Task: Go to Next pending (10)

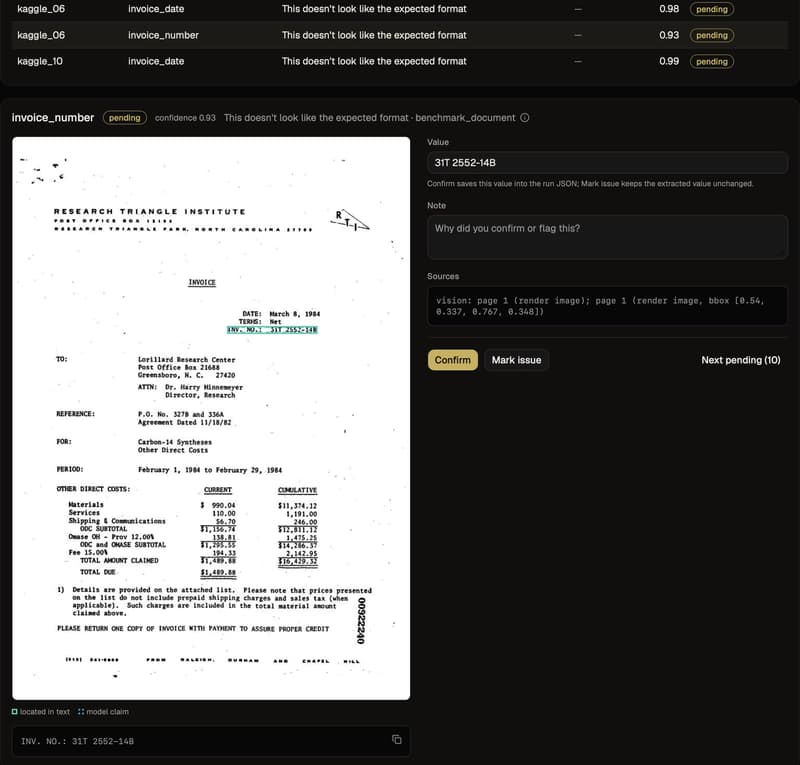Action: 740,360
